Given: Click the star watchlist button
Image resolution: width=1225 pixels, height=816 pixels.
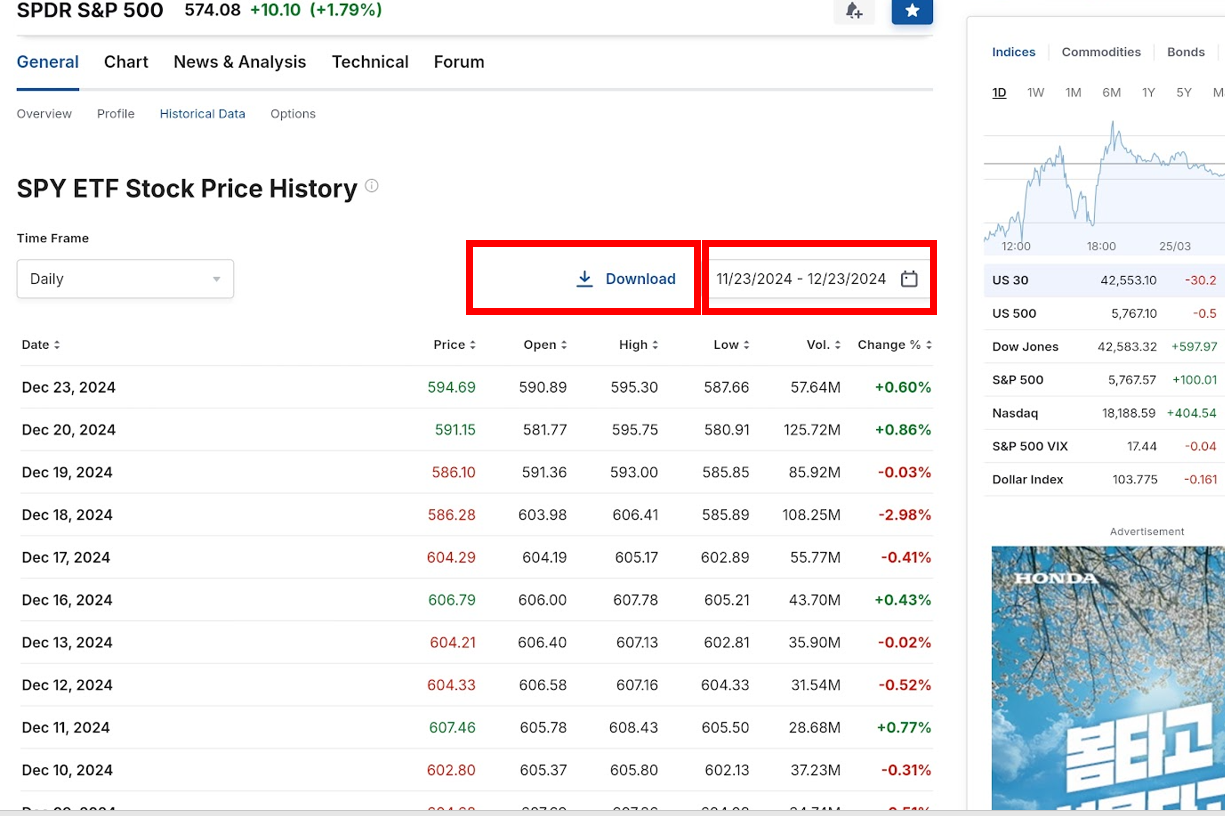Looking at the screenshot, I should [x=912, y=11].
